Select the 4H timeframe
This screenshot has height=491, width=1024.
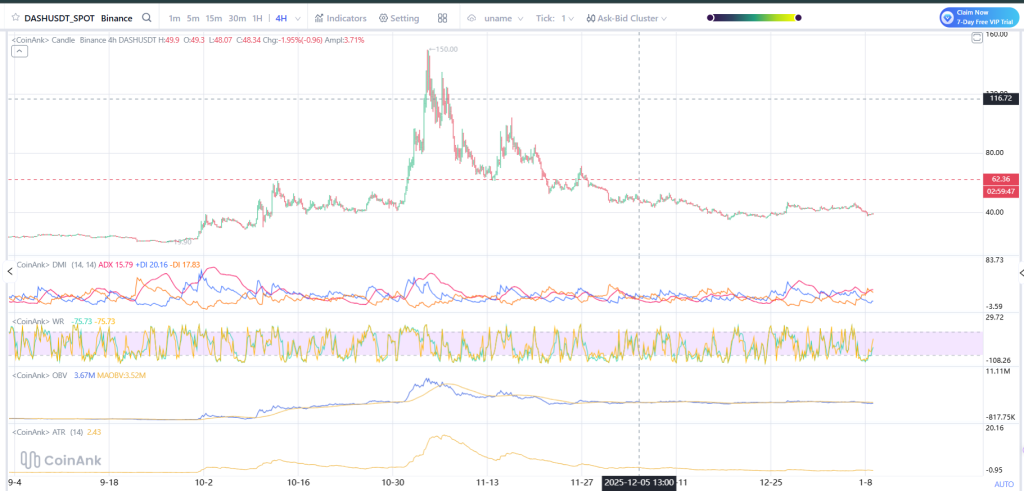pyautogui.click(x=281, y=18)
